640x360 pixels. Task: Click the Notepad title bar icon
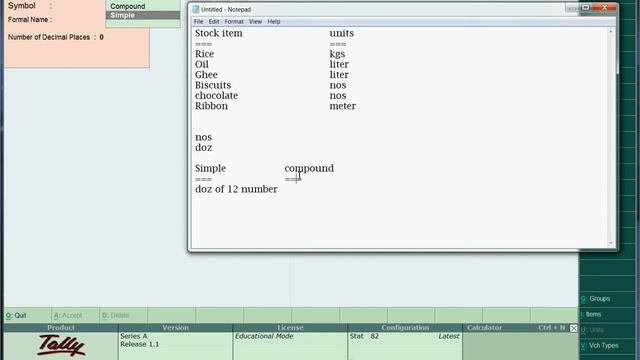tap(196, 9)
